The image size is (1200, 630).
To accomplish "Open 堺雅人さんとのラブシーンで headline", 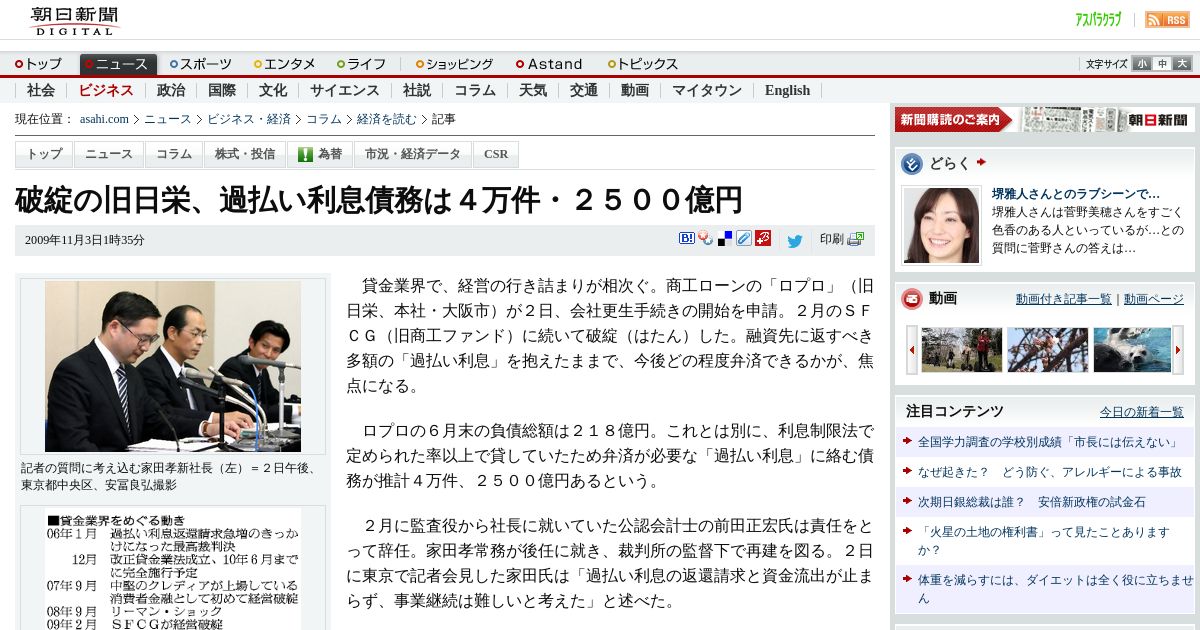I will point(1076,194).
